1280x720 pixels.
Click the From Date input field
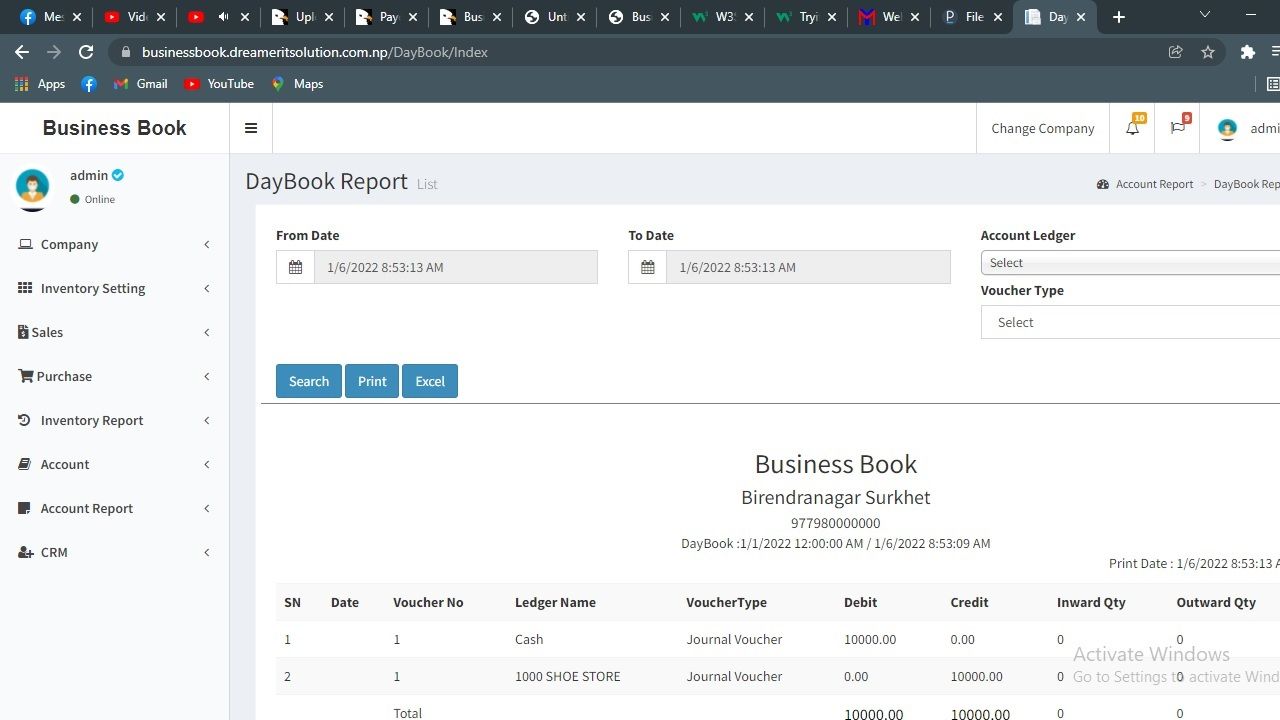tap(455, 267)
